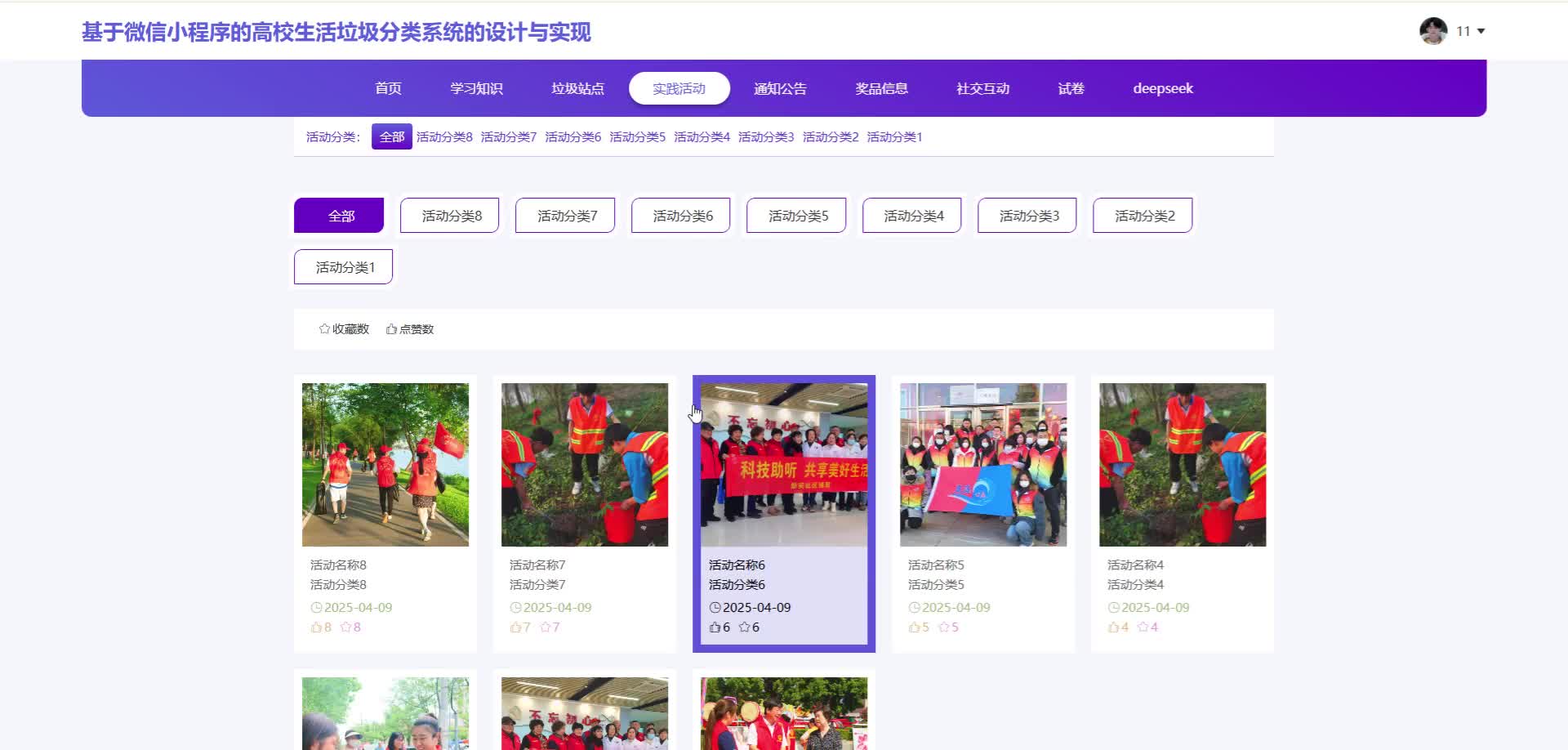Filter by 活动分类4 text link in top row
Viewport: 1568px width, 750px height.
point(702,136)
